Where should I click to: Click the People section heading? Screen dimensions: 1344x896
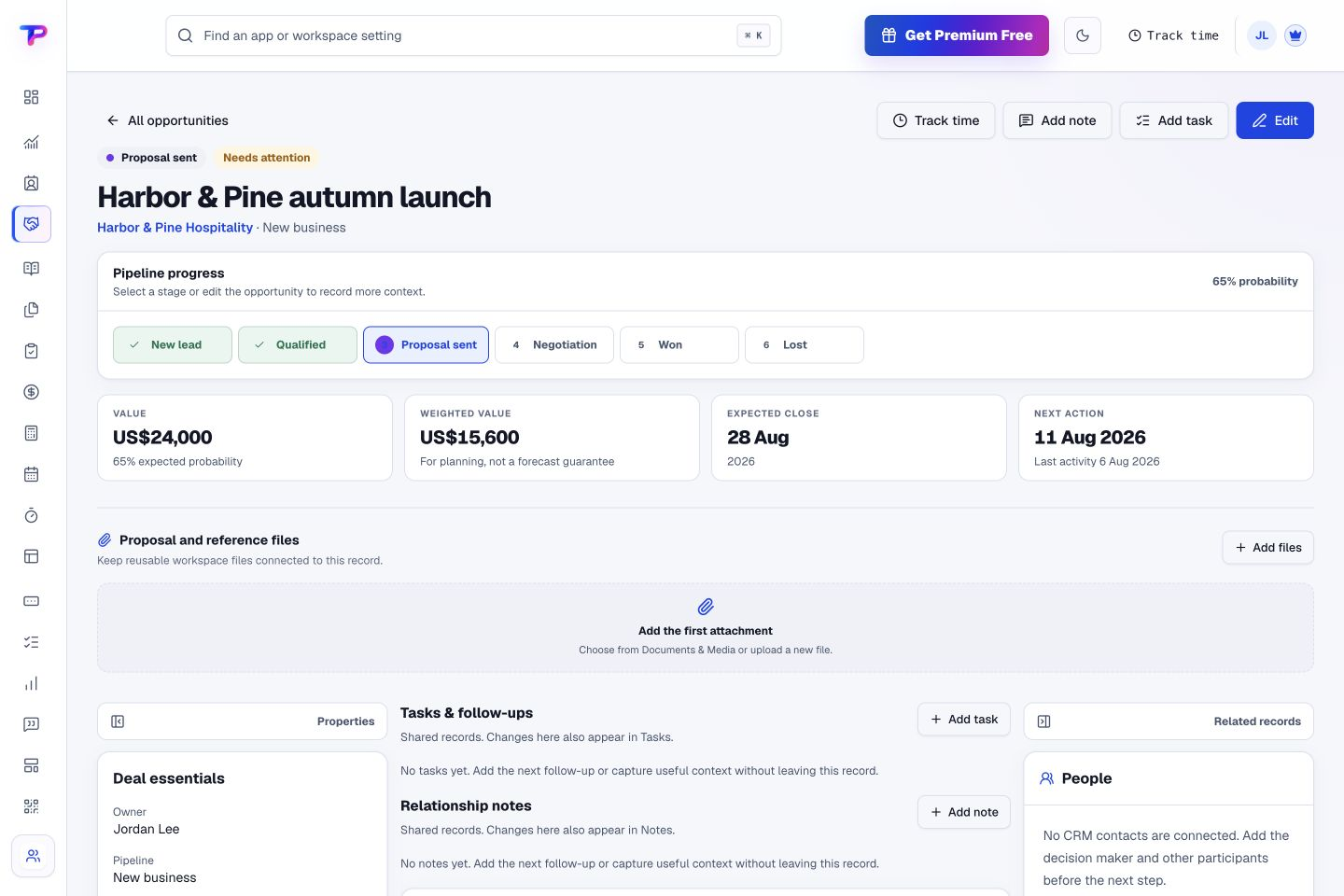pyautogui.click(x=1086, y=778)
